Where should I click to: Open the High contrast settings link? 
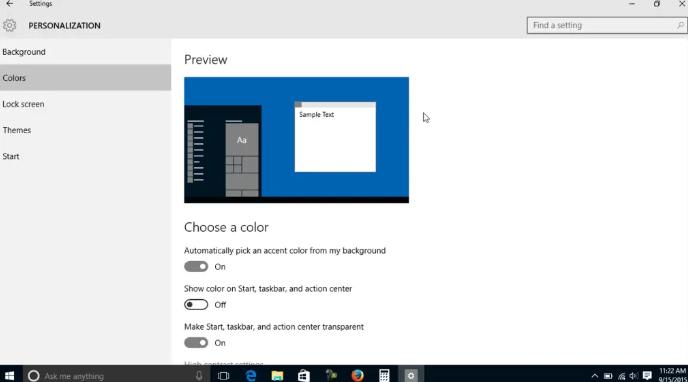click(224, 363)
